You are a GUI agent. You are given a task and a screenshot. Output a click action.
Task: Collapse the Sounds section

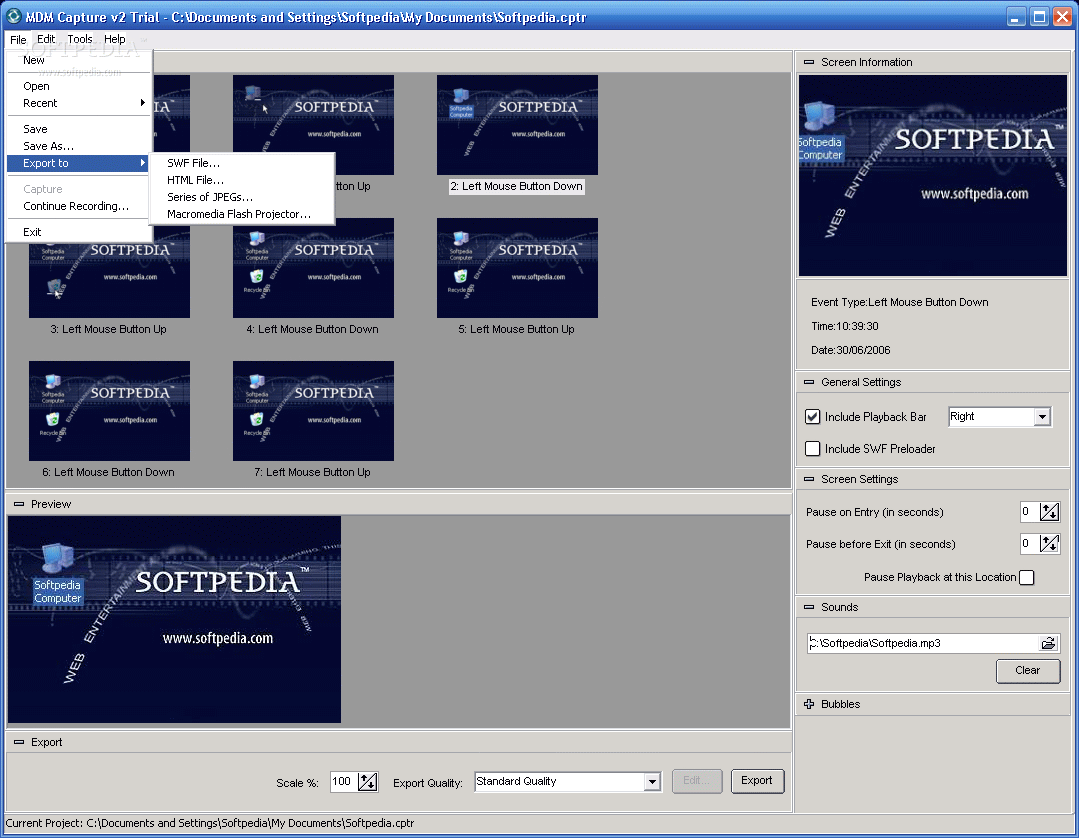[809, 607]
